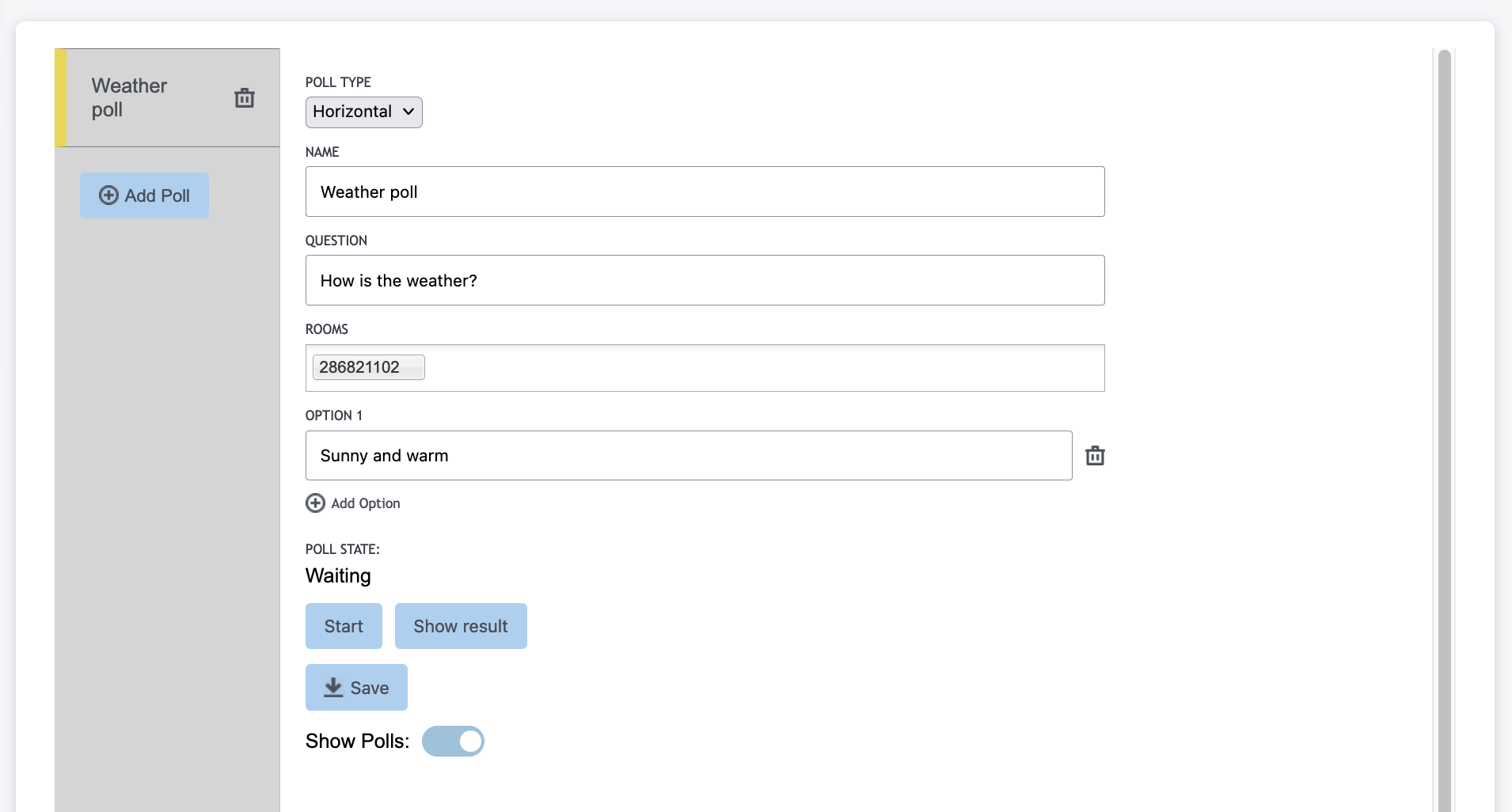Click the Add Option plus icon
The image size is (1512, 812).
pyautogui.click(x=315, y=503)
